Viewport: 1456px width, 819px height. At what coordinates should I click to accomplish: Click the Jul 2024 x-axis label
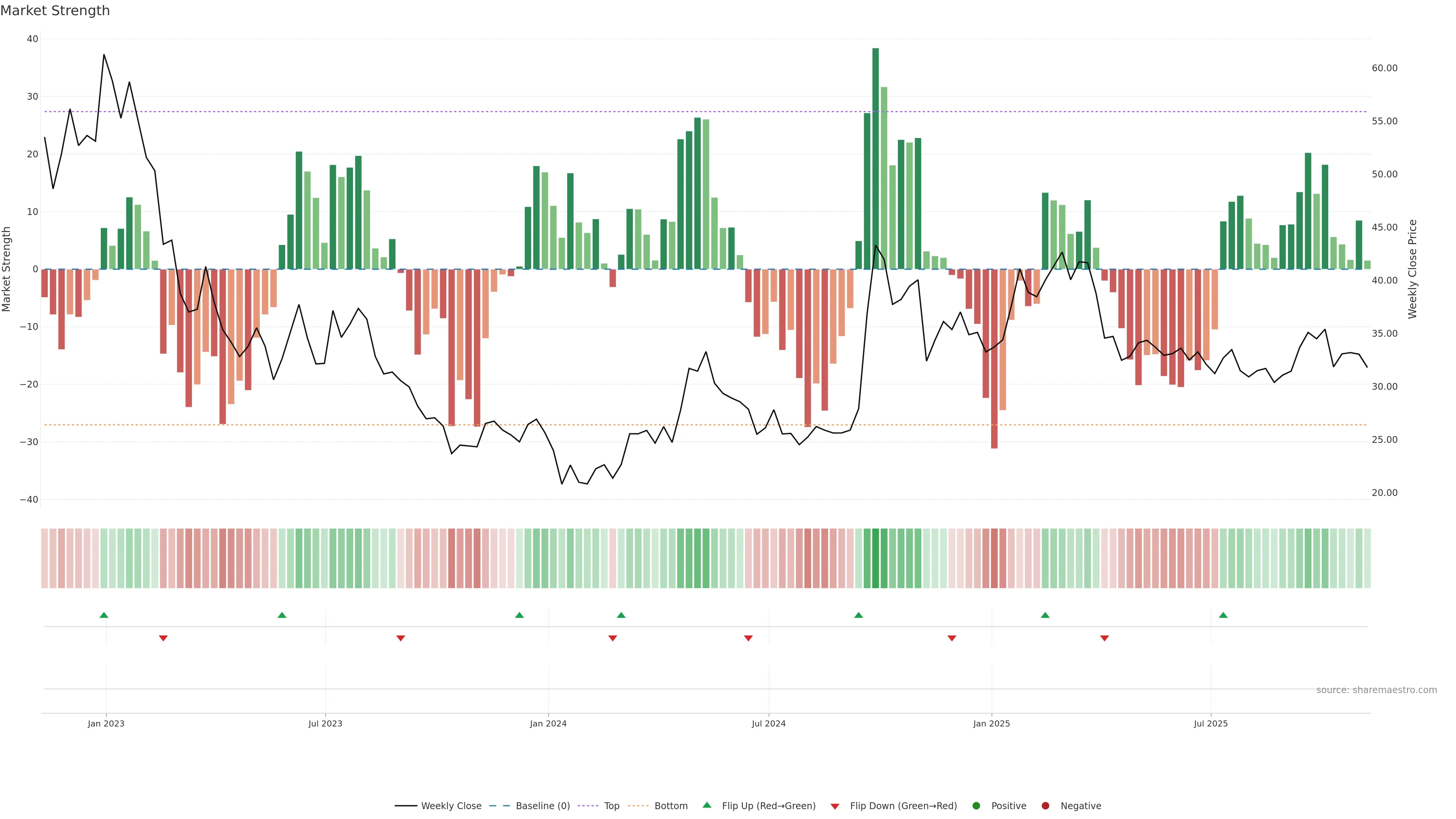click(769, 723)
